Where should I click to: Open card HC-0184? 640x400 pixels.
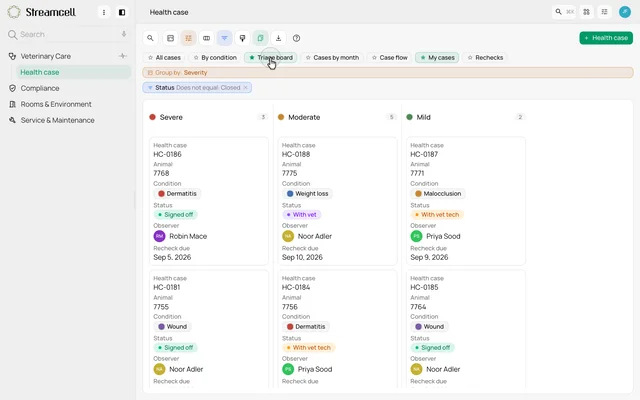tap(337, 329)
